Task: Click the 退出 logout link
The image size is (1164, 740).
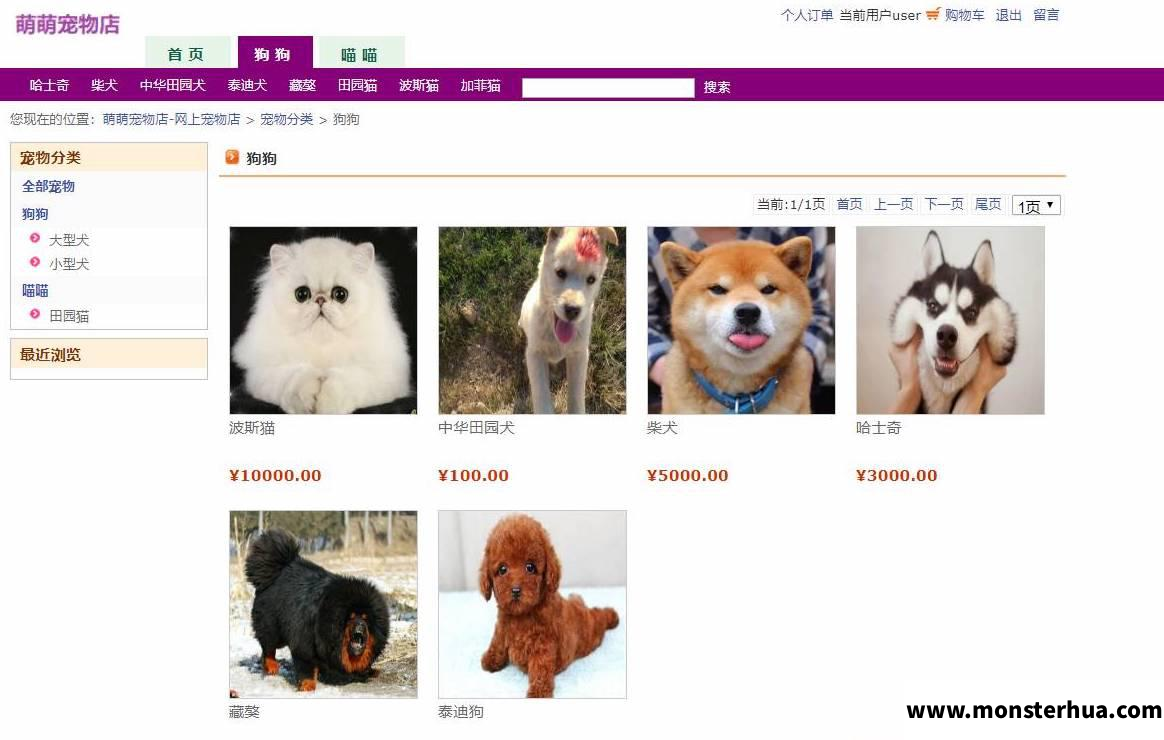Action: pos(1008,15)
